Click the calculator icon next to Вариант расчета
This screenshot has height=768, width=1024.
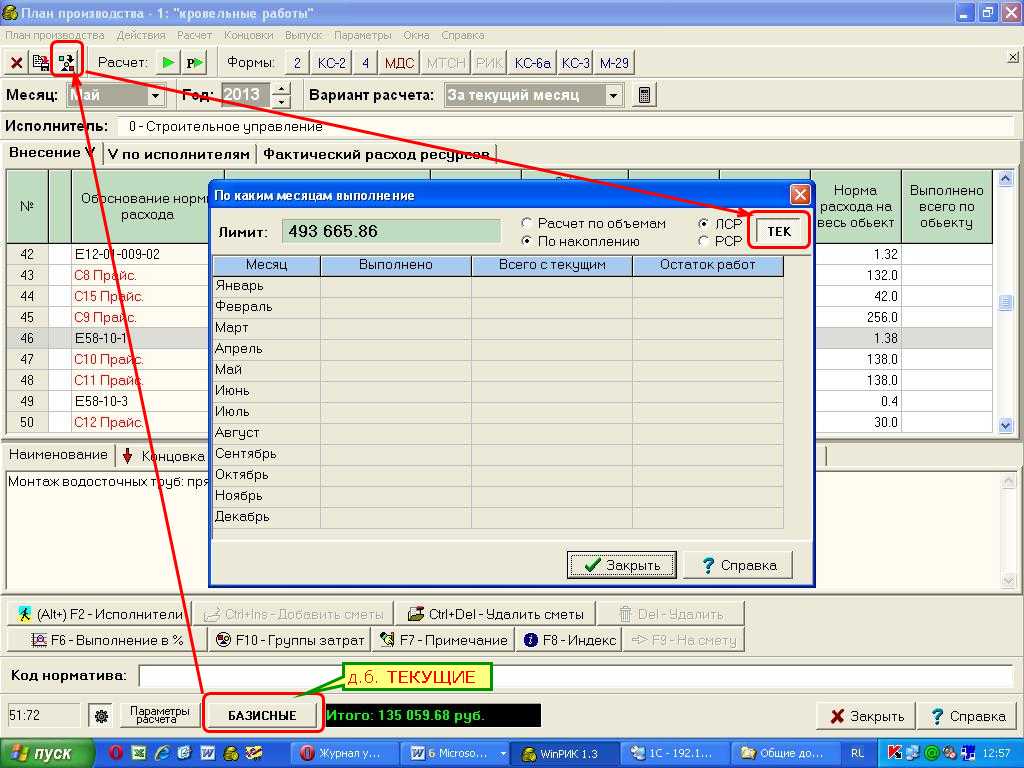[x=644, y=95]
